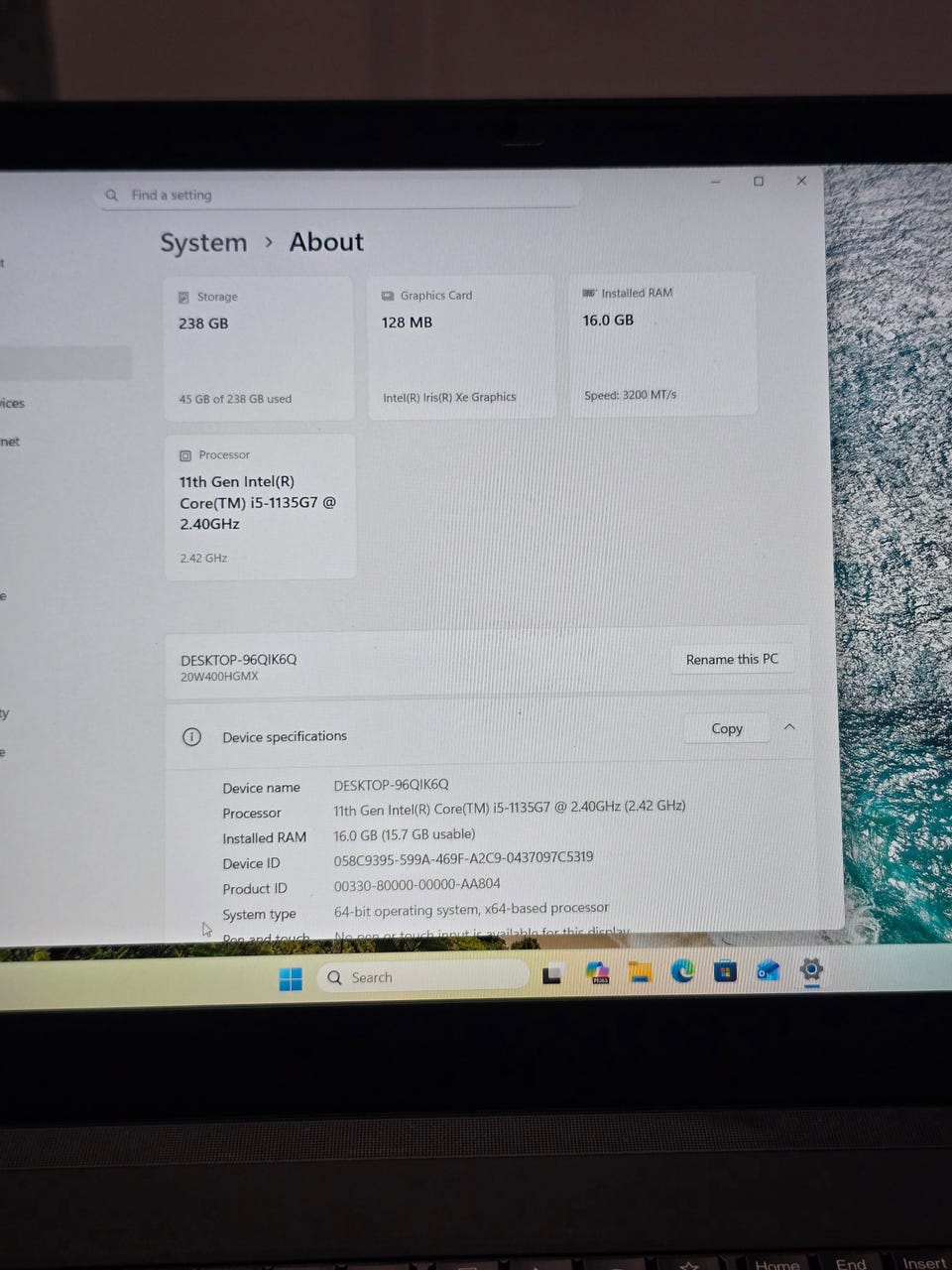Open Outlook from the taskbar
The height and width of the screenshot is (1270, 952).
[x=768, y=970]
